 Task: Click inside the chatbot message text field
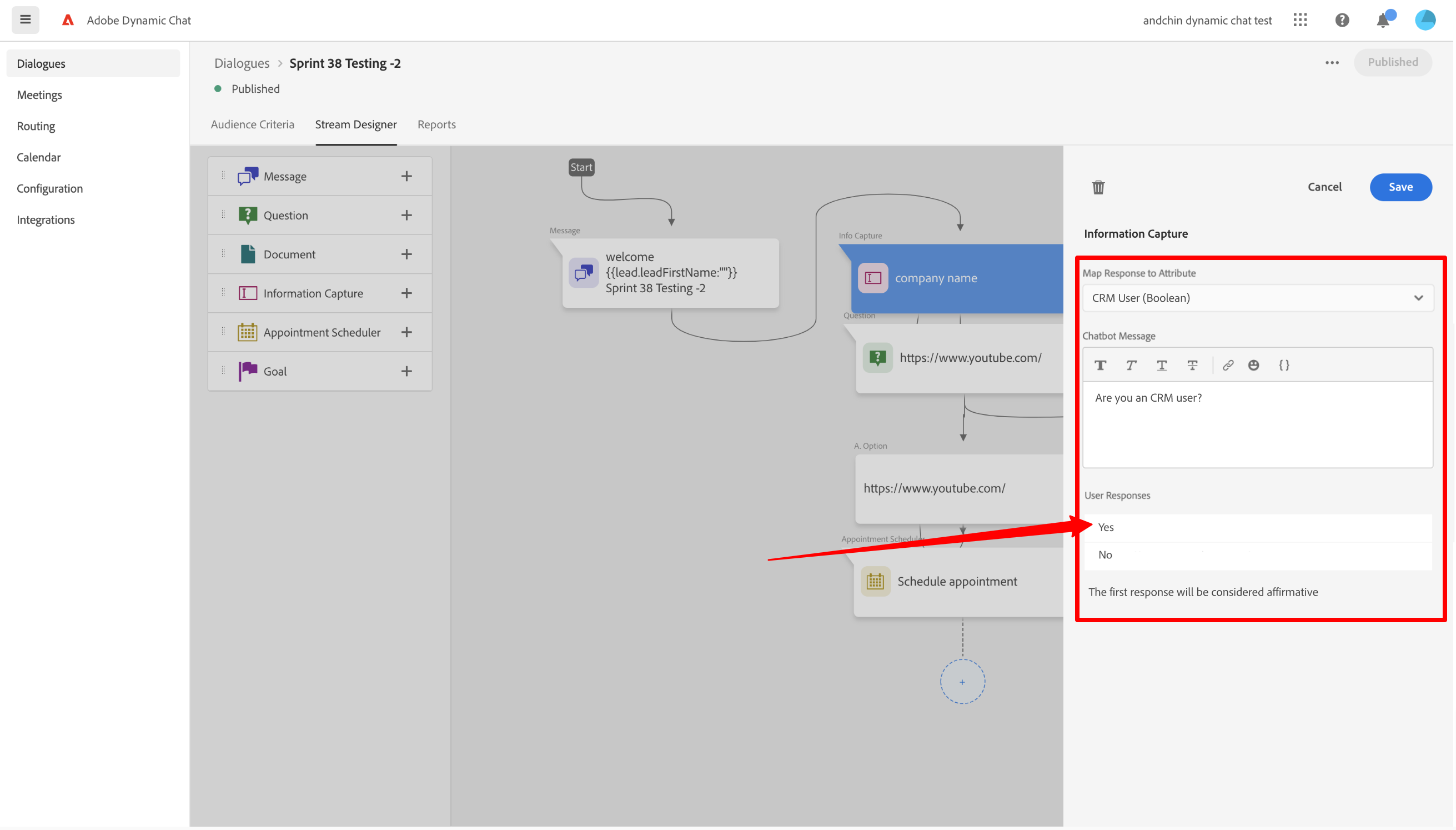tap(1256, 424)
